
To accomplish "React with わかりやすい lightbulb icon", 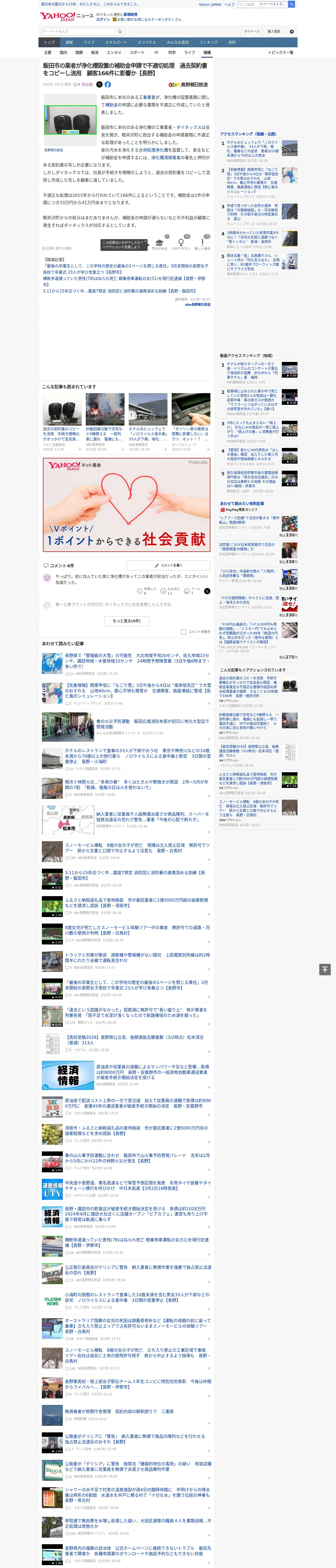I will point(181,242).
